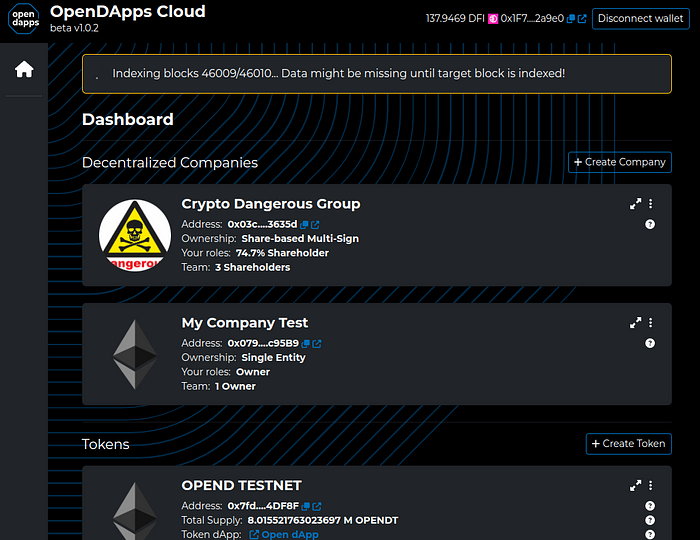This screenshot has width=700, height=540.
Task: Disconnect the wallet
Action: (x=641, y=19)
